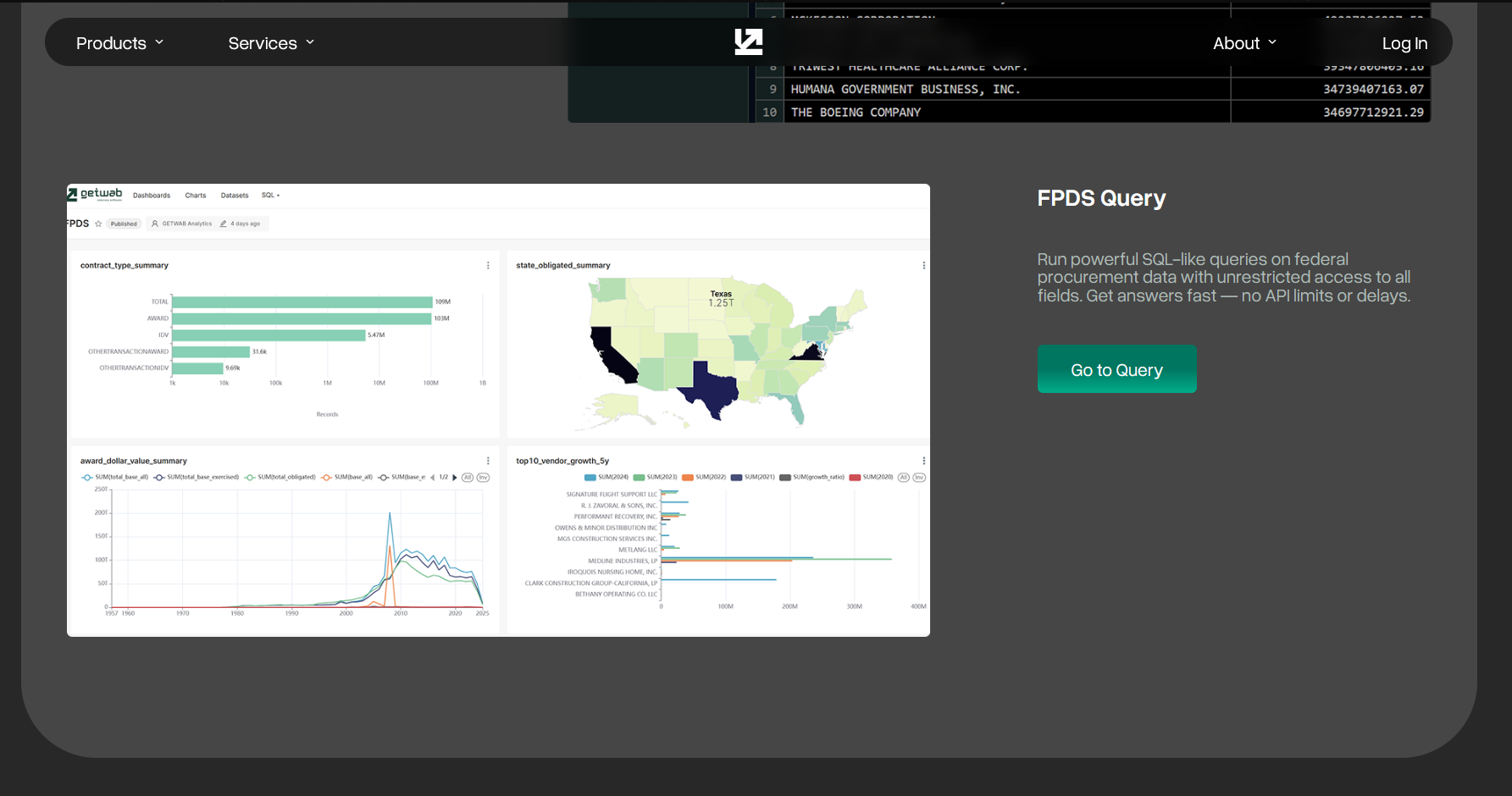Expand the Services navigation menu
Viewport: 1512px width, 796px height.
pyautogui.click(x=271, y=43)
